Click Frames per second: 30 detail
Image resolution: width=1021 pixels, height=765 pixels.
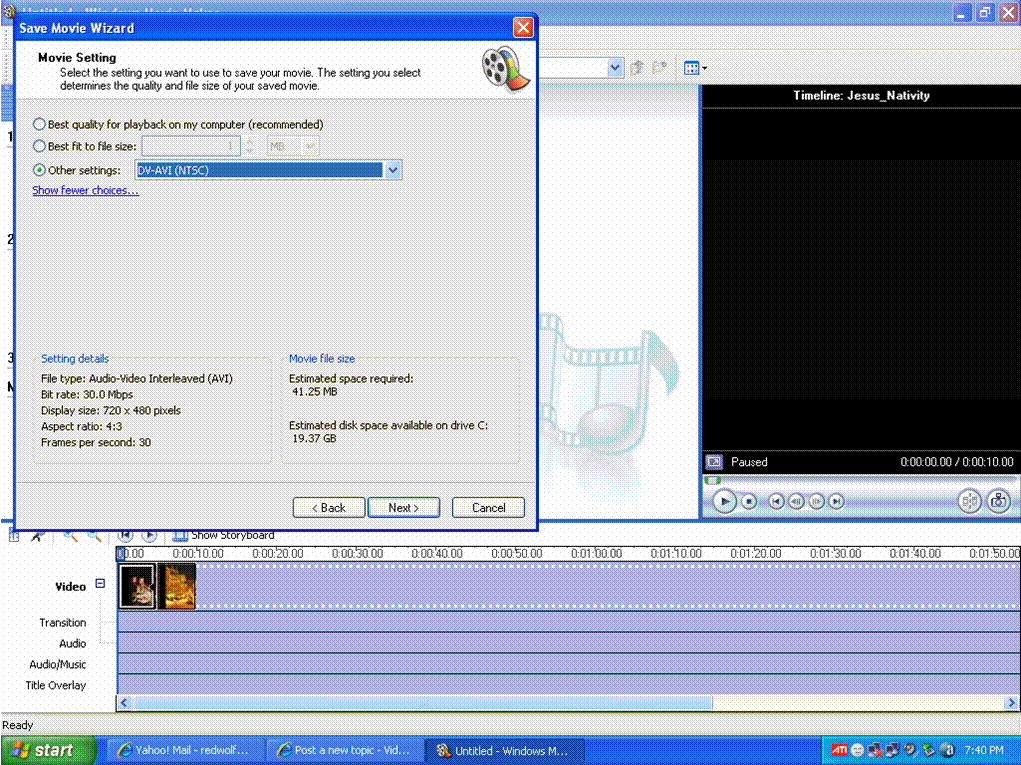pos(96,443)
